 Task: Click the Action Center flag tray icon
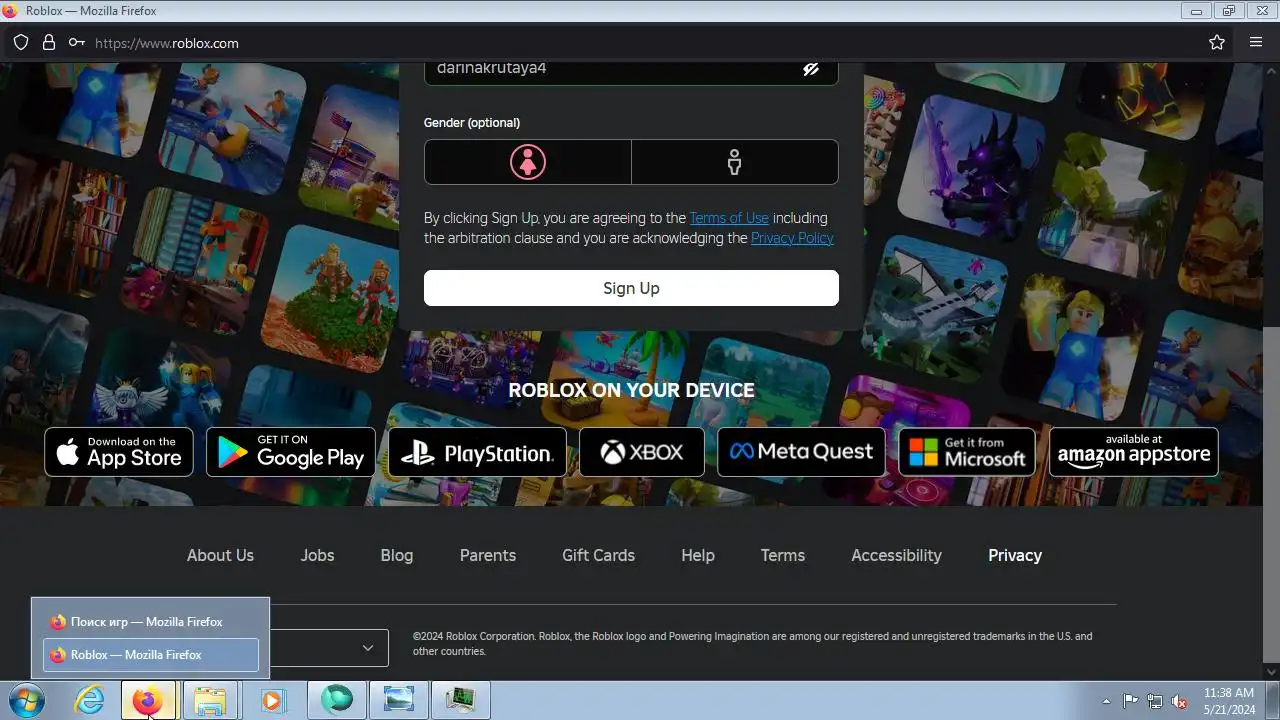coord(1131,701)
